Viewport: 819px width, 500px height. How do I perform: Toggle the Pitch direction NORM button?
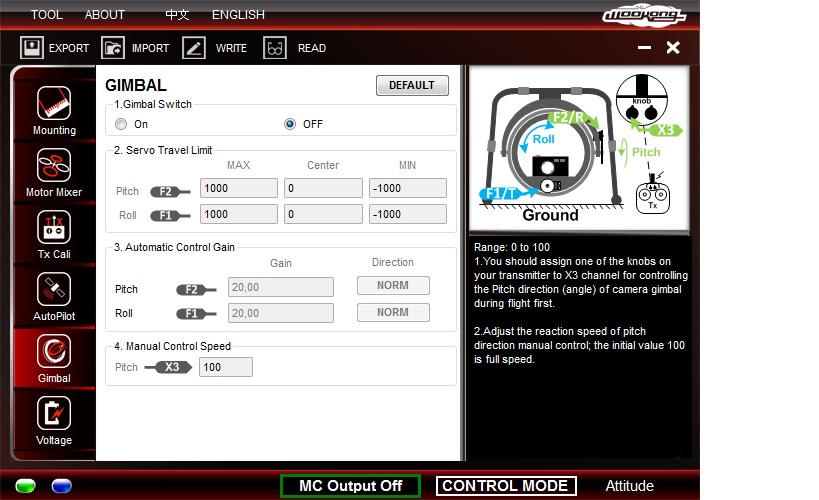[393, 286]
